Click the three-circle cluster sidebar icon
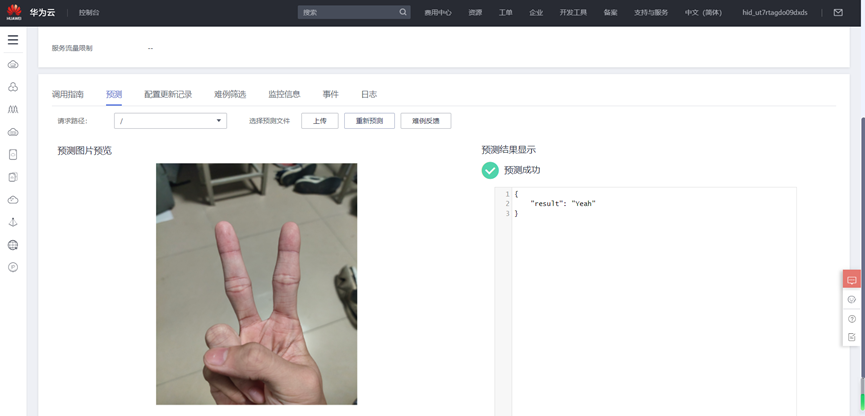 coord(13,87)
